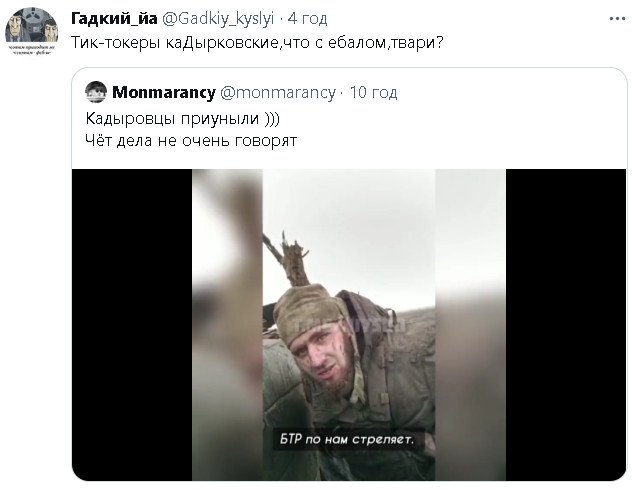Viewport: 632px width, 490px height.
Task: Open Гадкий_йа profile avatar
Action: [x=31, y=31]
